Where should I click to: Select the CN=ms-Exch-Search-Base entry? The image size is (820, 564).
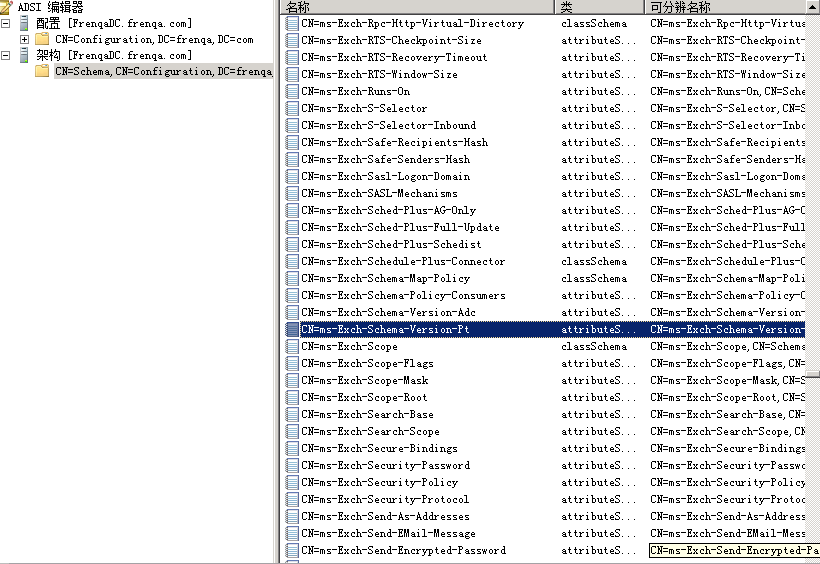pyautogui.click(x=367, y=414)
